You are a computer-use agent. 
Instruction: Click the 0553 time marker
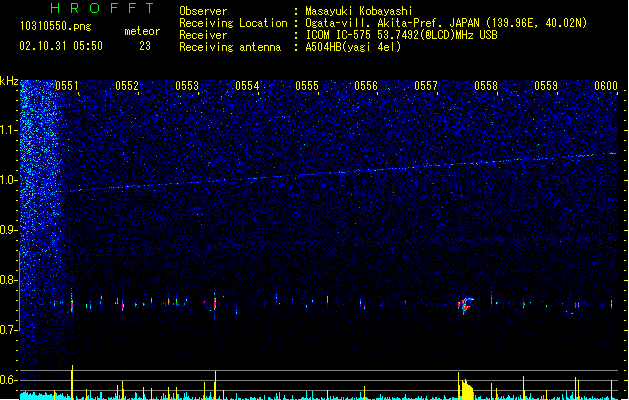(x=187, y=86)
